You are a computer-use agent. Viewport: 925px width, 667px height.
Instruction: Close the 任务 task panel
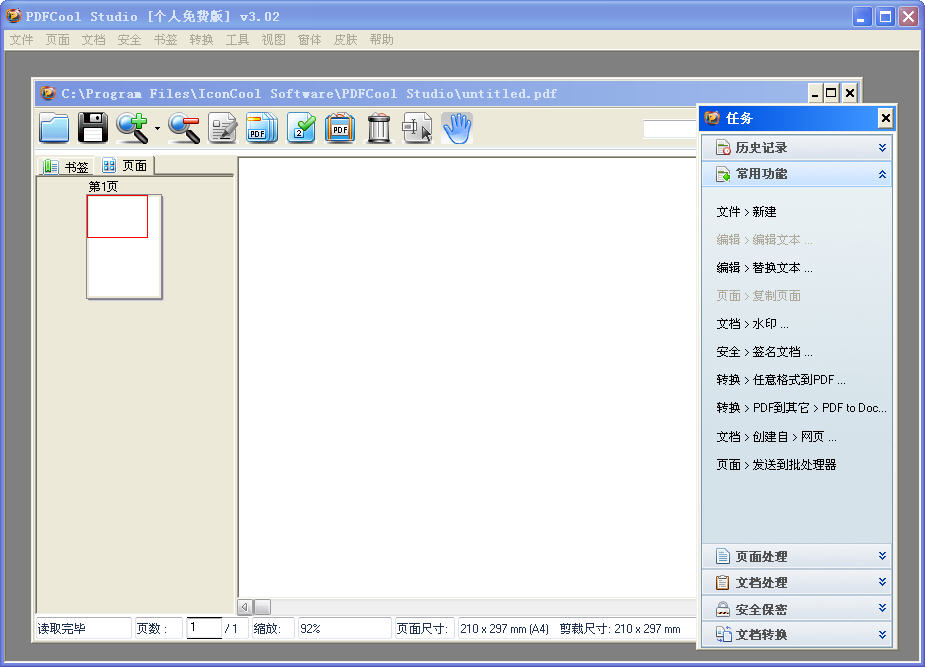point(885,119)
